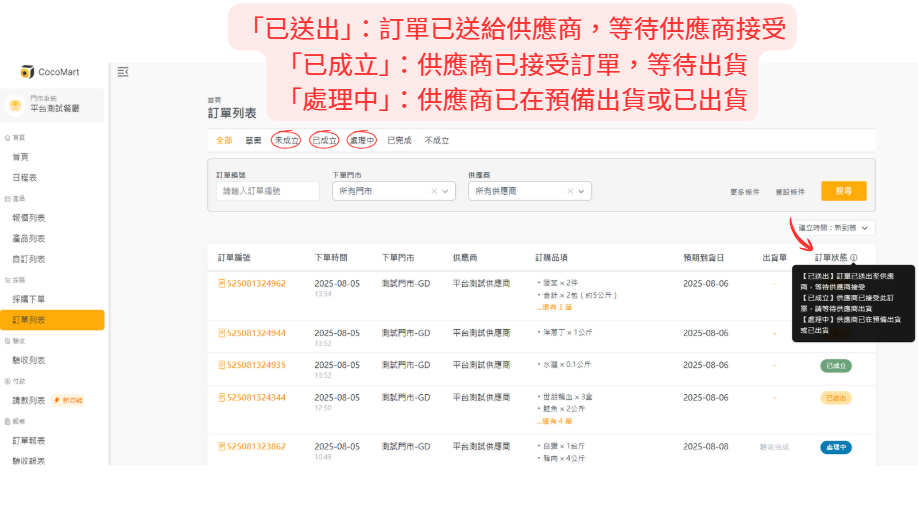The width and height of the screenshot is (918, 514).
Task: Click the 平台測試餐廳 store switcher
Action: [52, 105]
